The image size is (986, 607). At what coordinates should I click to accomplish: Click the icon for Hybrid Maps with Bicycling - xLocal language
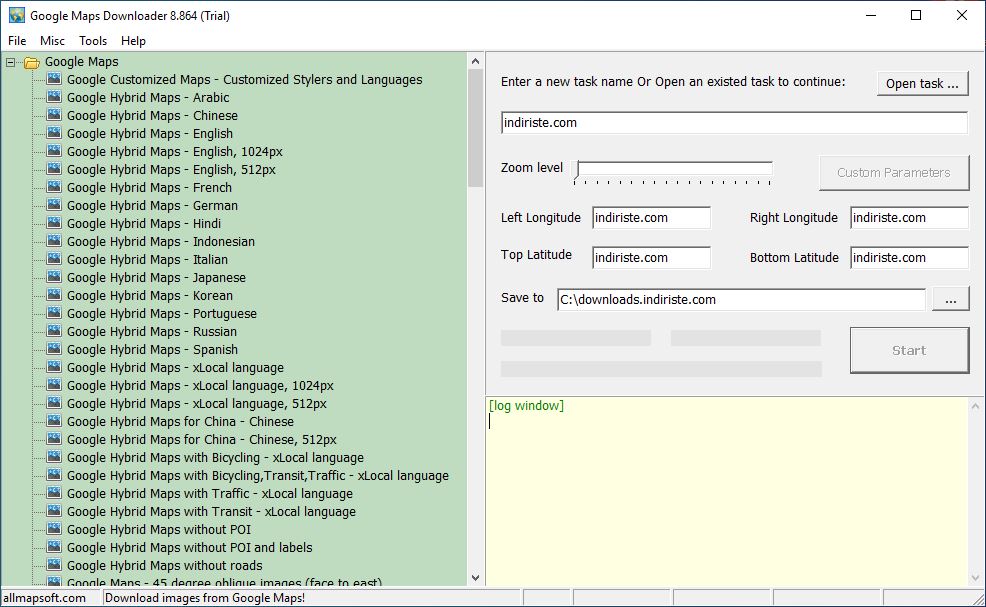point(54,457)
